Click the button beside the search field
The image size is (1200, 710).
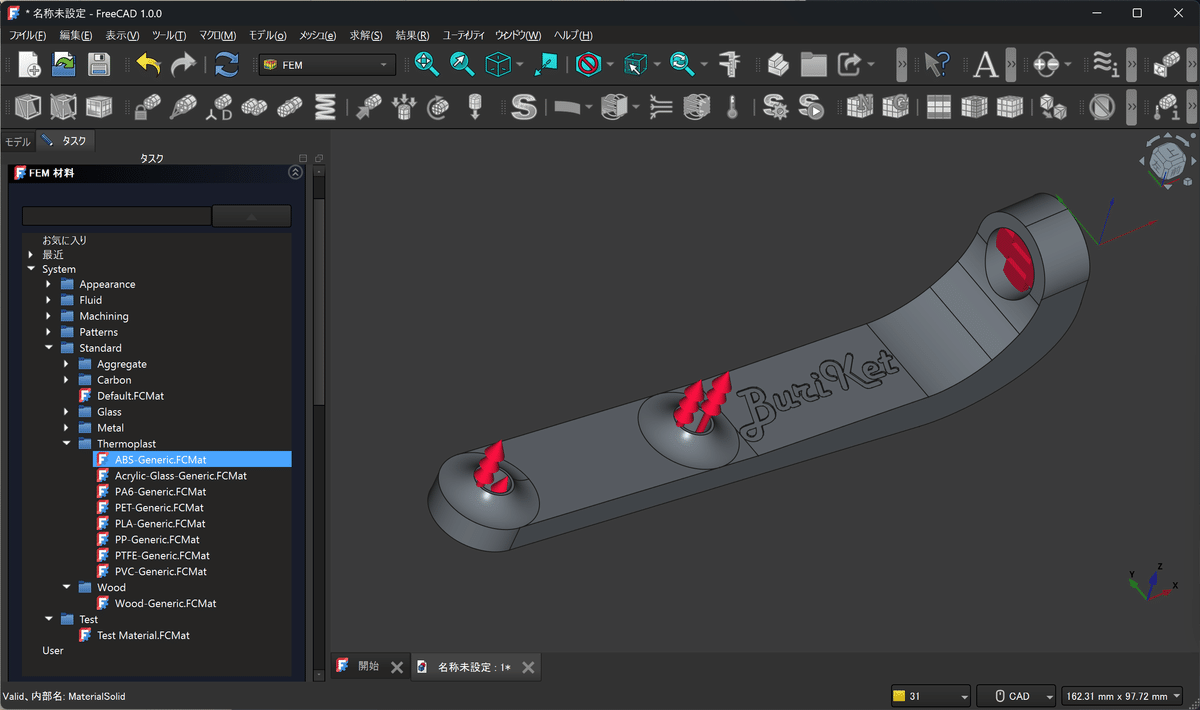[251, 216]
